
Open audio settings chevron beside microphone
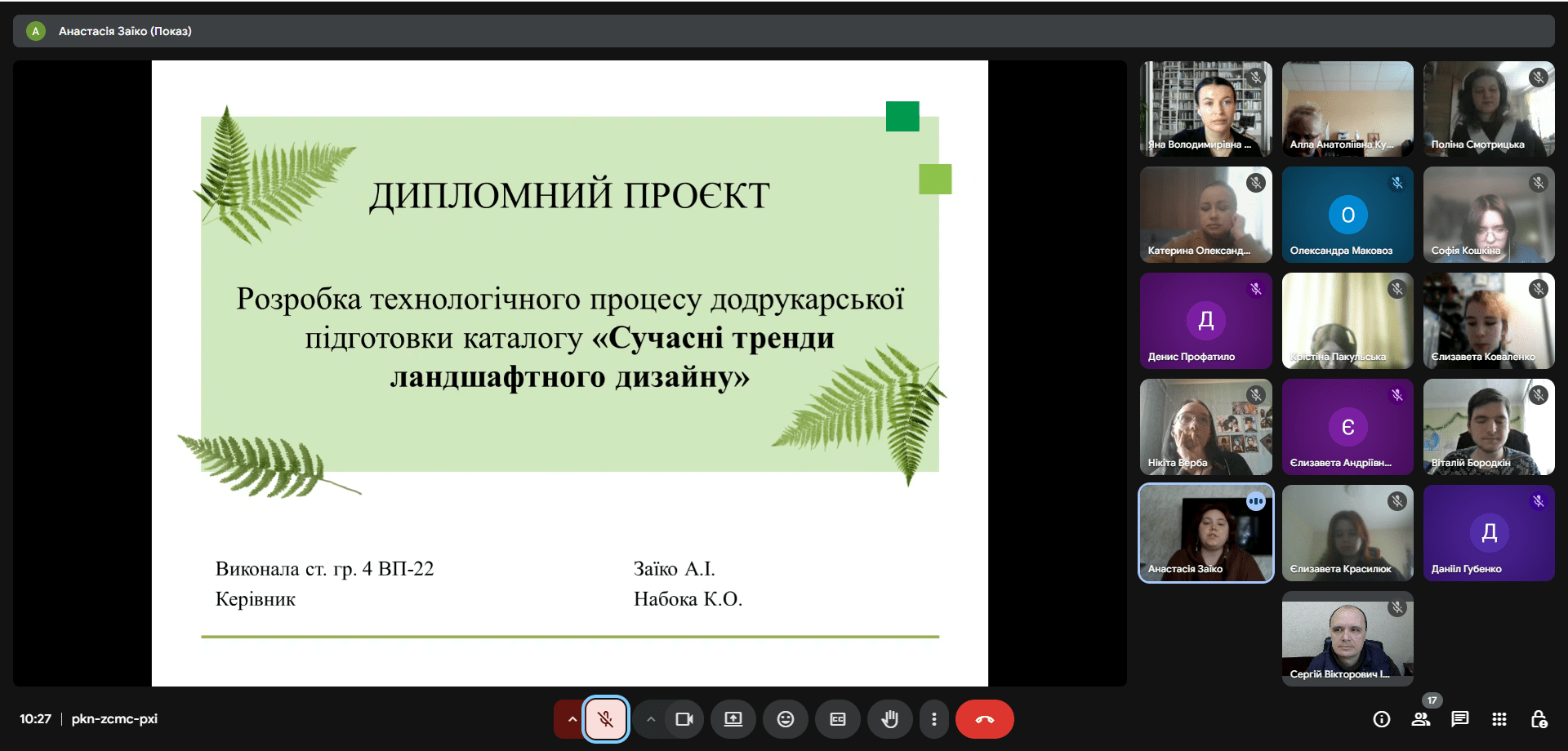pyautogui.click(x=572, y=719)
